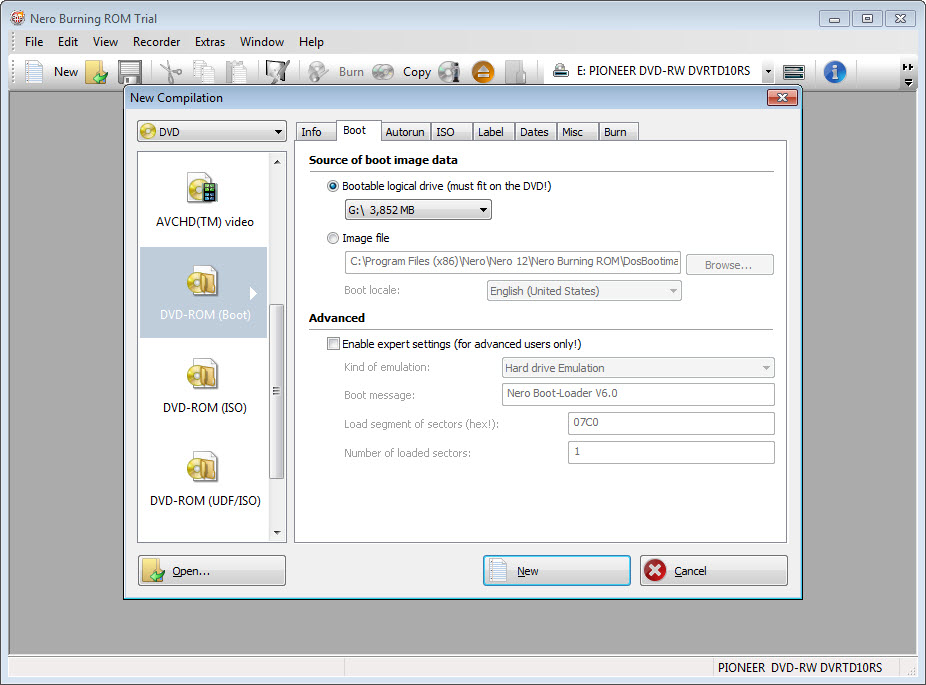This screenshot has height=685, width=926.
Task: Open the File menu
Action: 34,42
